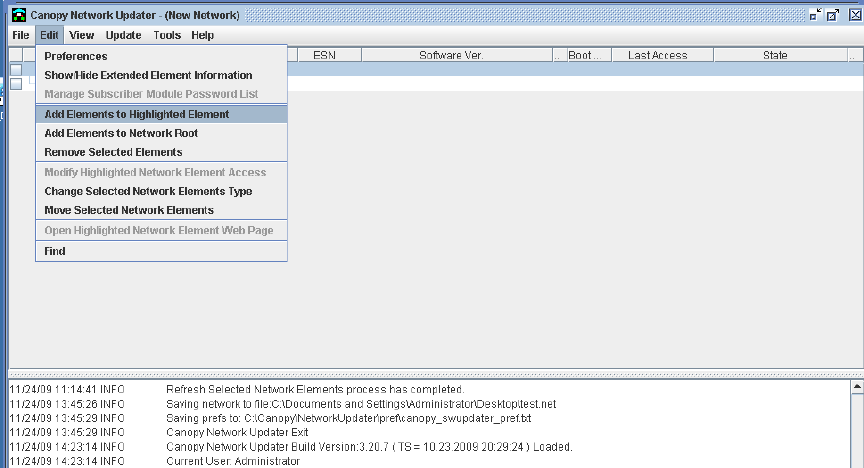The height and width of the screenshot is (468, 864).
Task: Select Add Elements to Network Root
Action: [161, 133]
